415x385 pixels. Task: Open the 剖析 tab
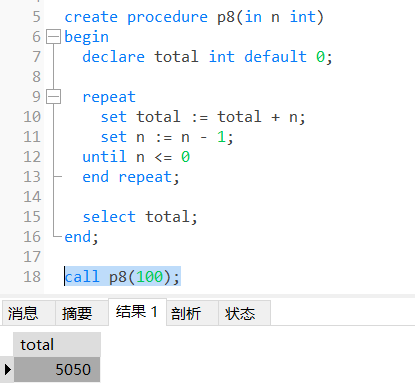[x=192, y=313]
